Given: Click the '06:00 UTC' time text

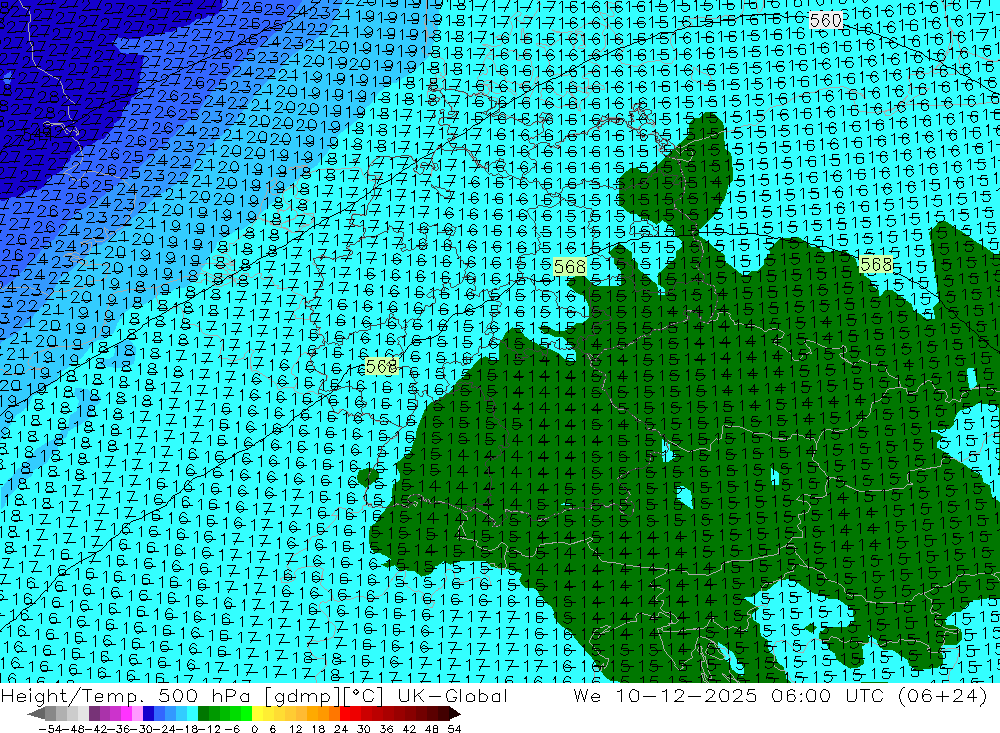Looking at the screenshot, I should coord(828,696).
